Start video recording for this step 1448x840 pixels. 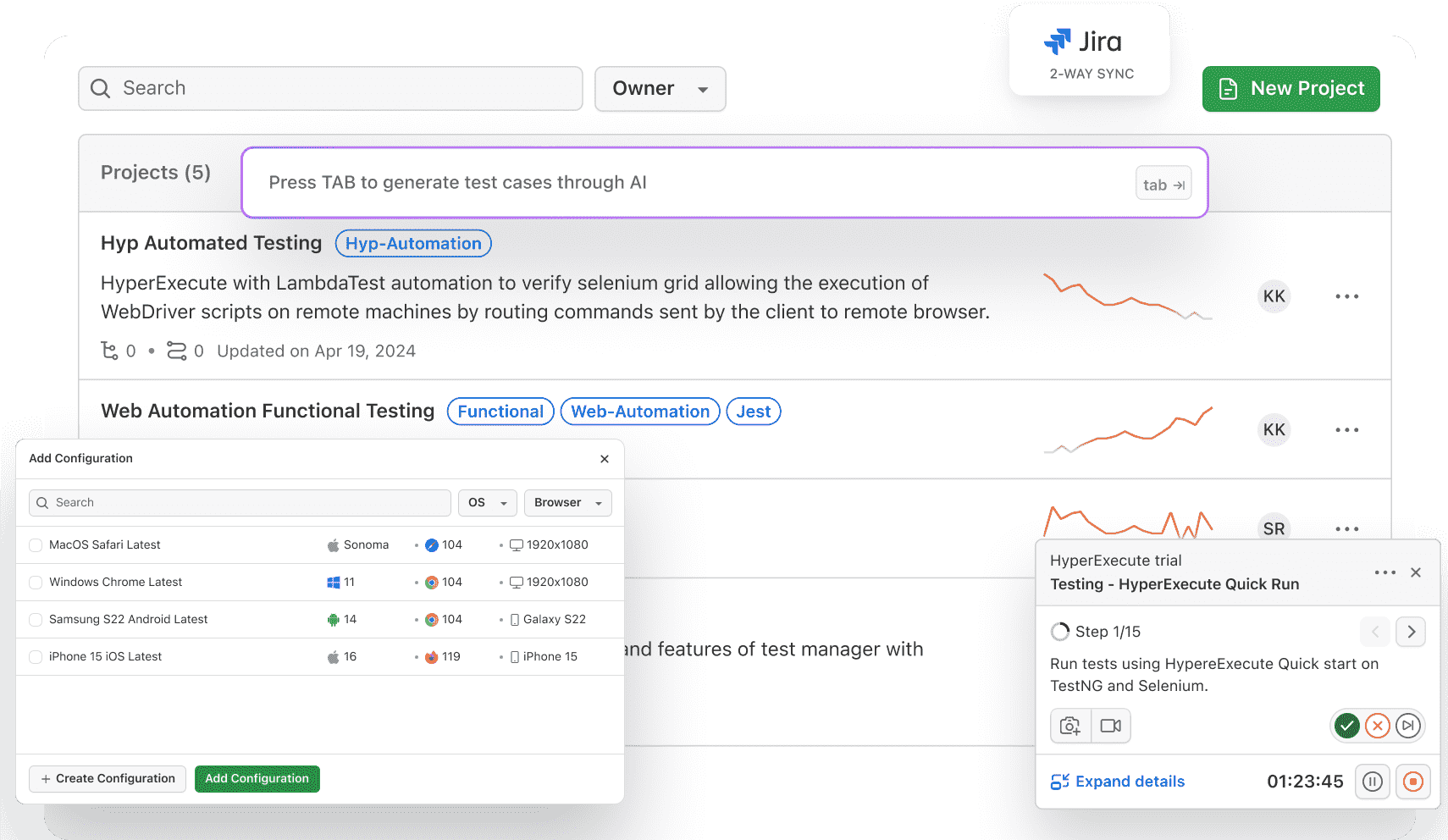coord(1111,726)
